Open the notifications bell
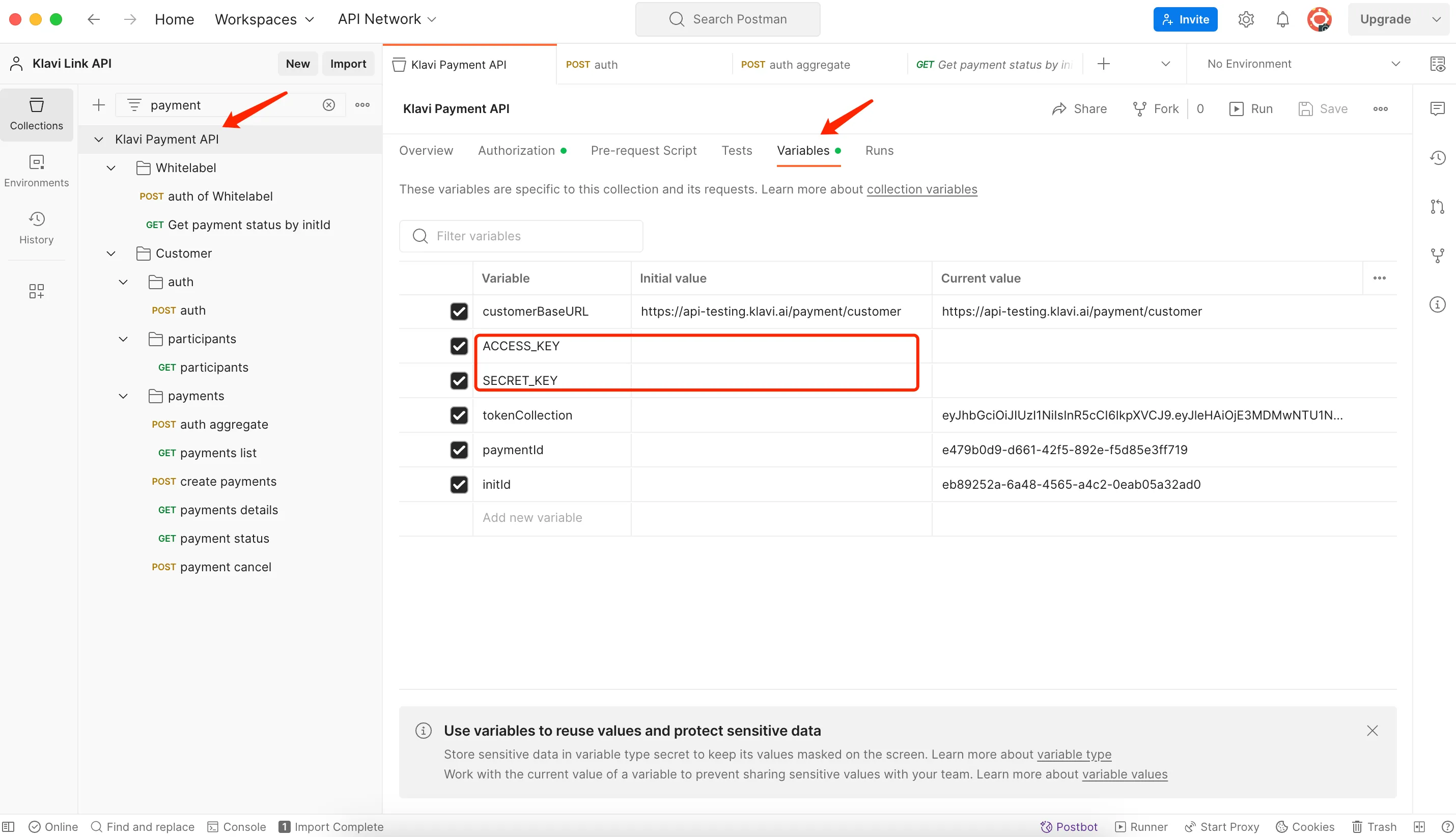 coord(1282,19)
